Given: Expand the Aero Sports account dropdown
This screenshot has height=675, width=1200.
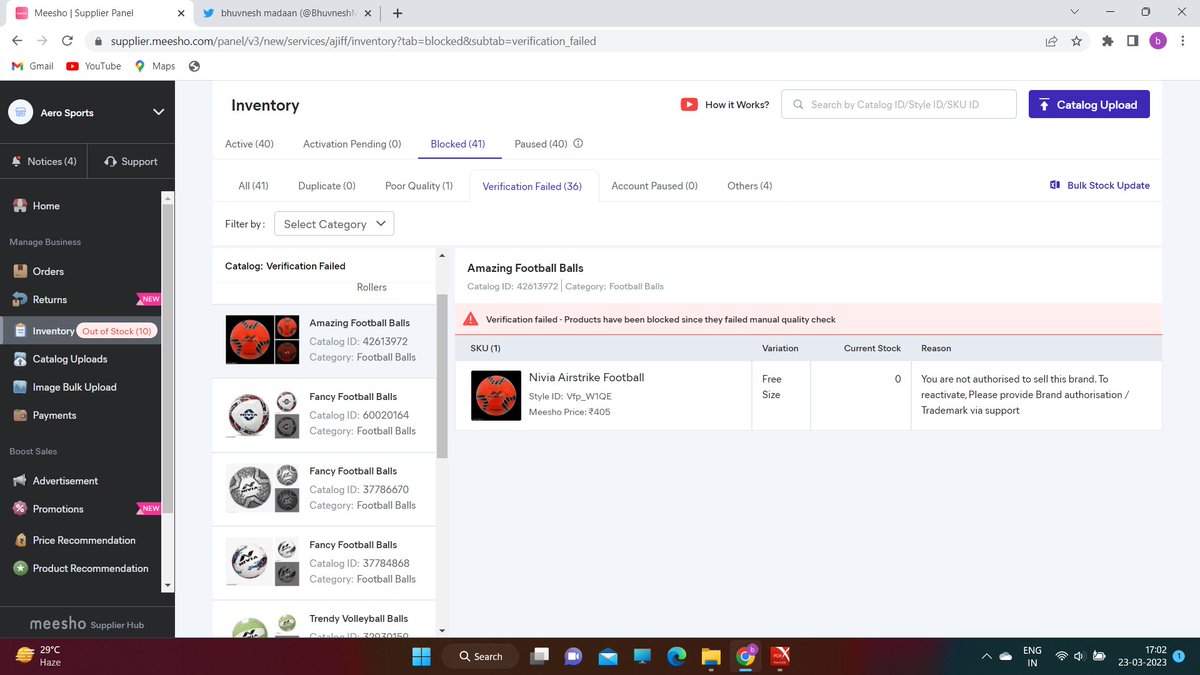Looking at the screenshot, I should 158,112.
